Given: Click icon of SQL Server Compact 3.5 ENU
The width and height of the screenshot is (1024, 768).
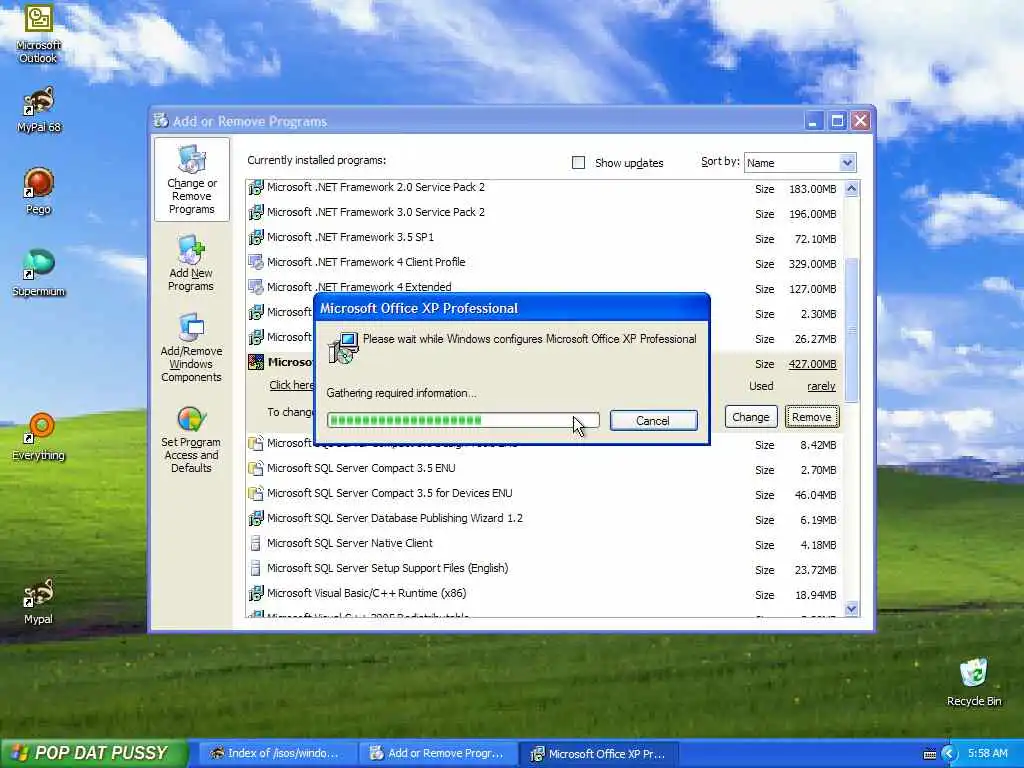Looking at the screenshot, I should [x=255, y=469].
